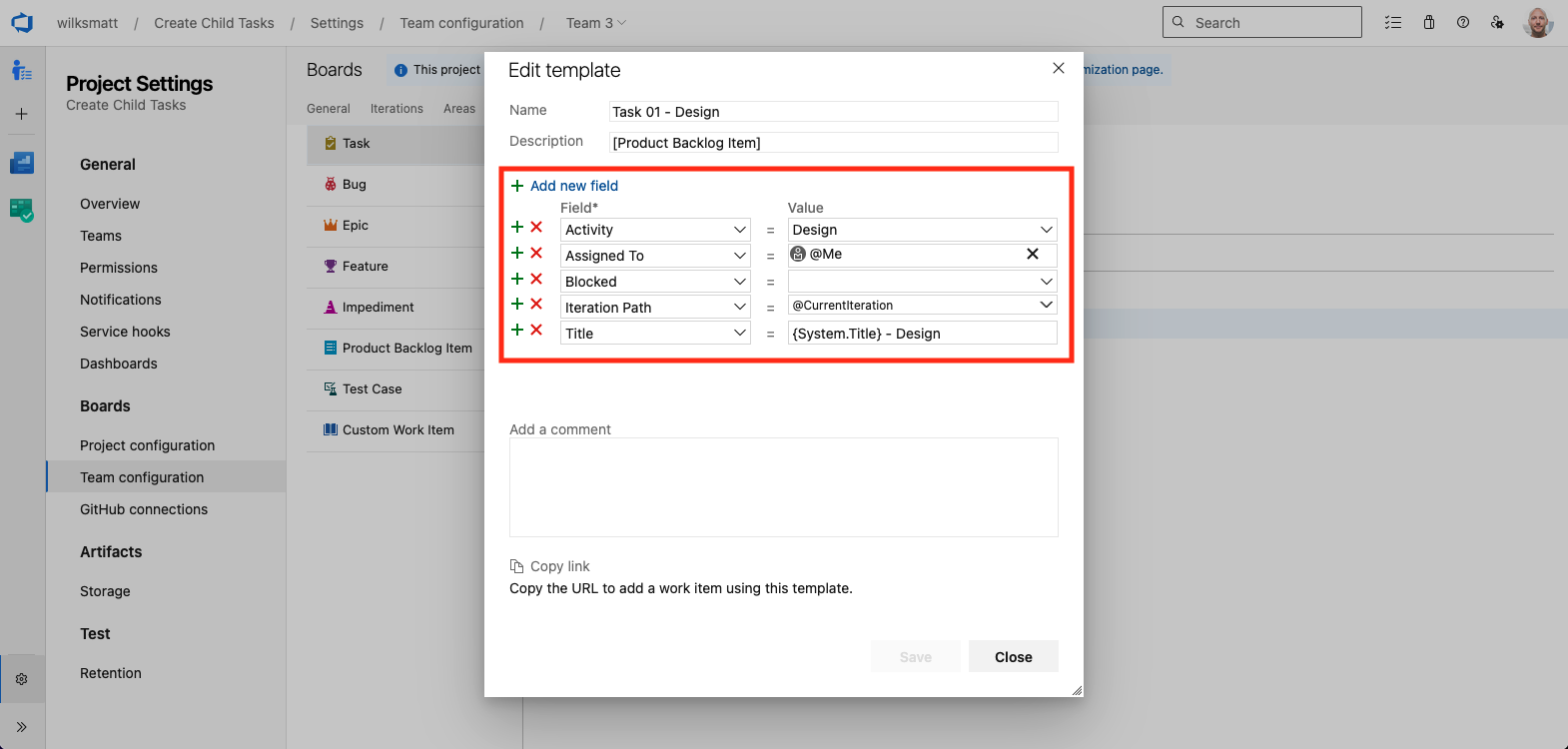Select the Task work item type

tap(395, 144)
